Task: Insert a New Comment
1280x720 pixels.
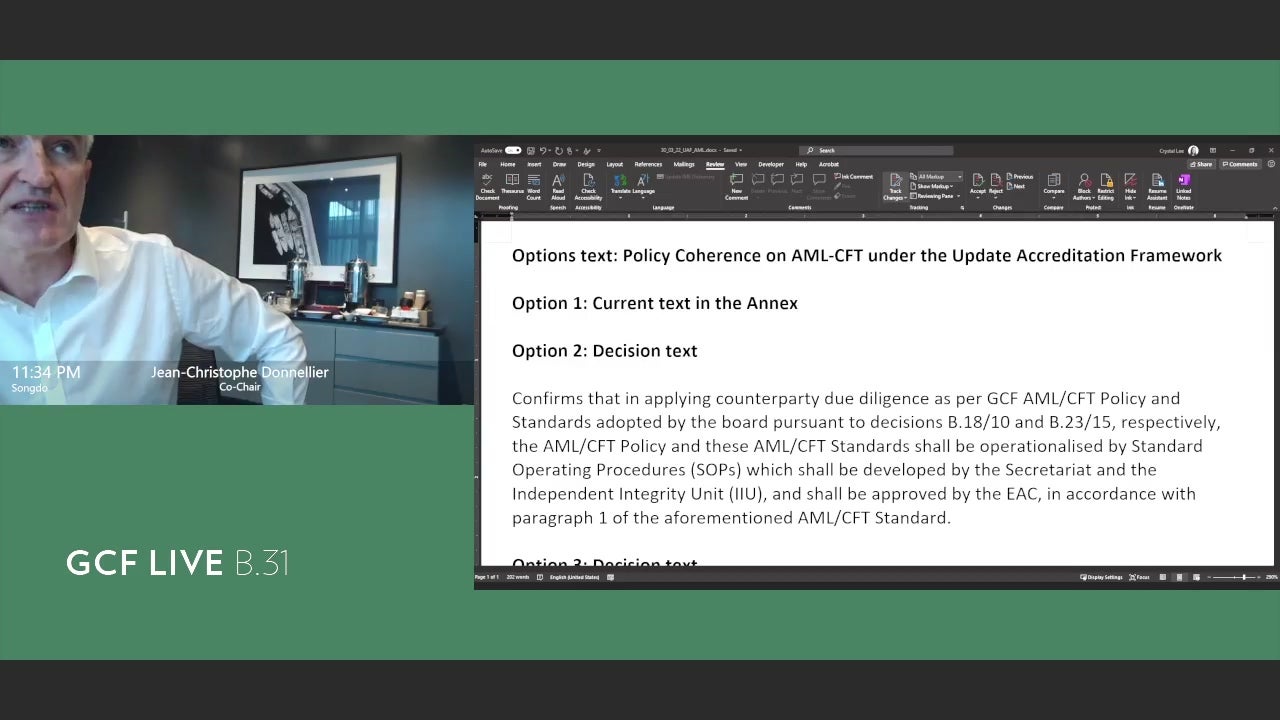Action: (x=736, y=186)
